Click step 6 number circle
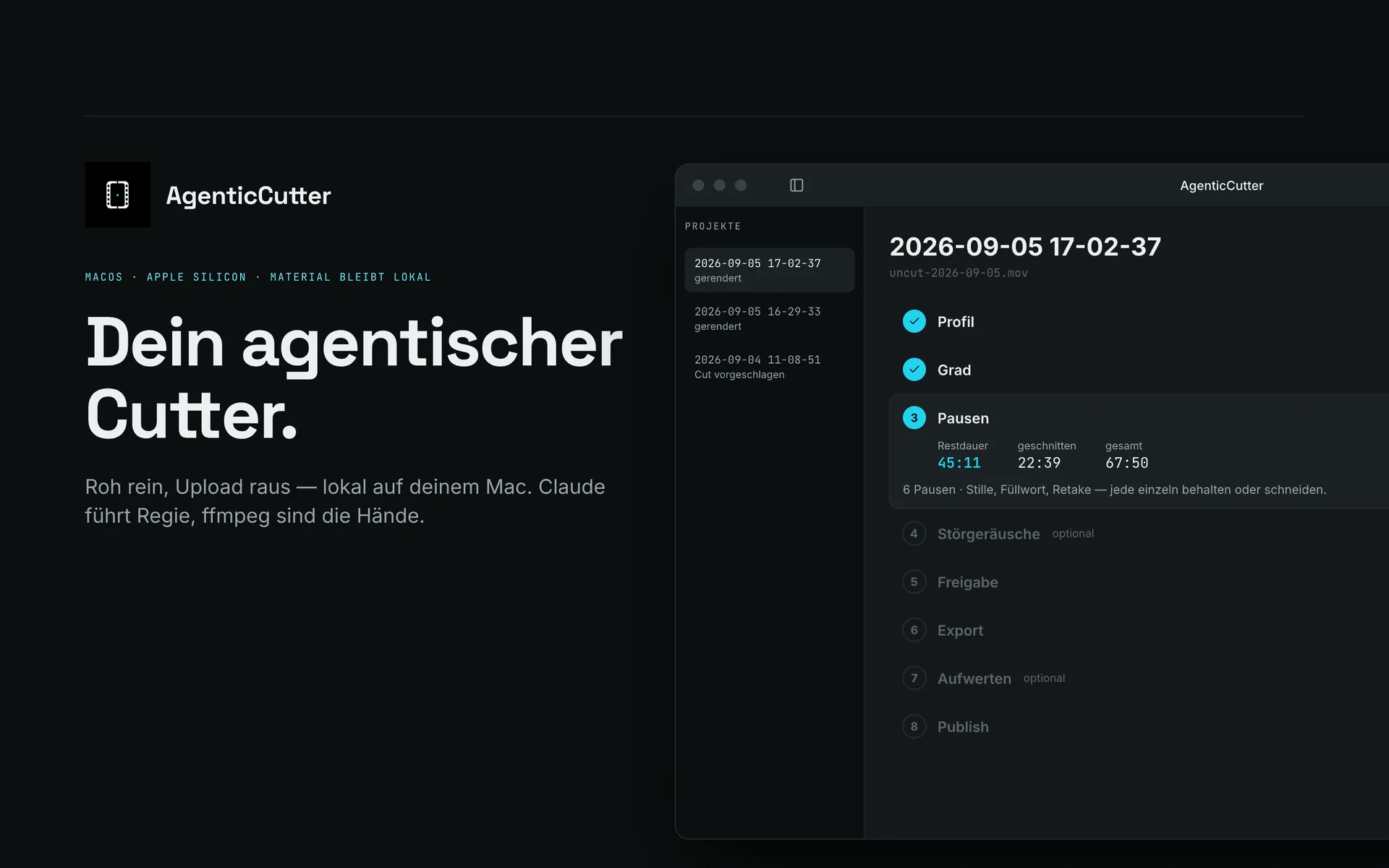Screen dimensions: 1389x868 (x=914, y=630)
